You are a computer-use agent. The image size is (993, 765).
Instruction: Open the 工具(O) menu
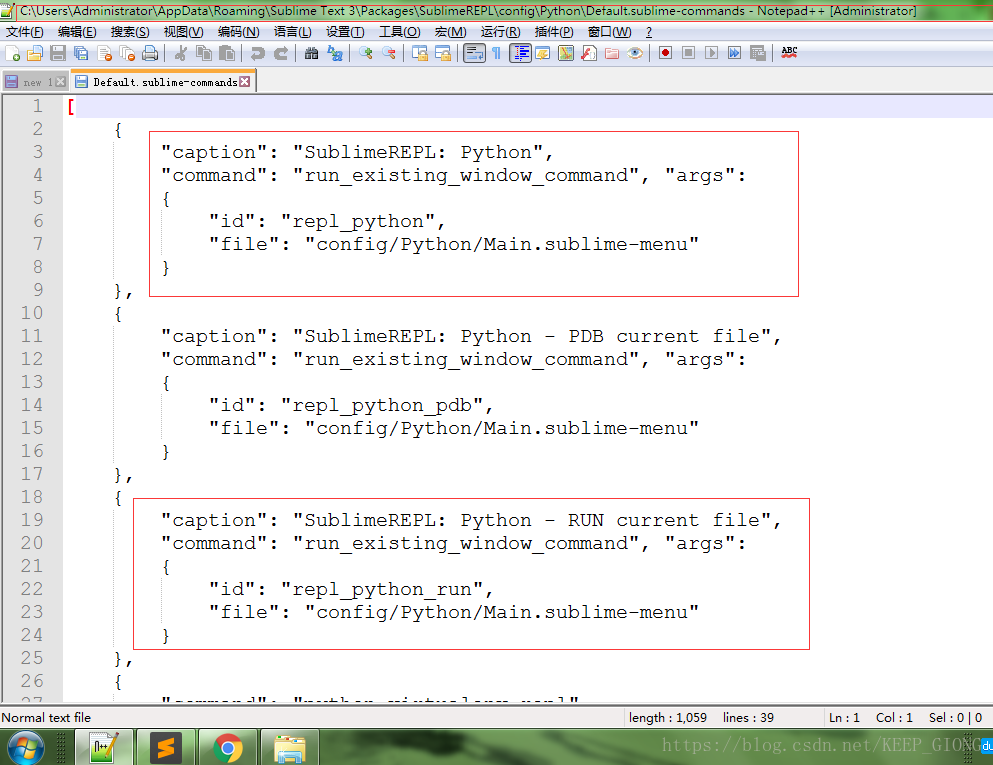click(x=400, y=32)
